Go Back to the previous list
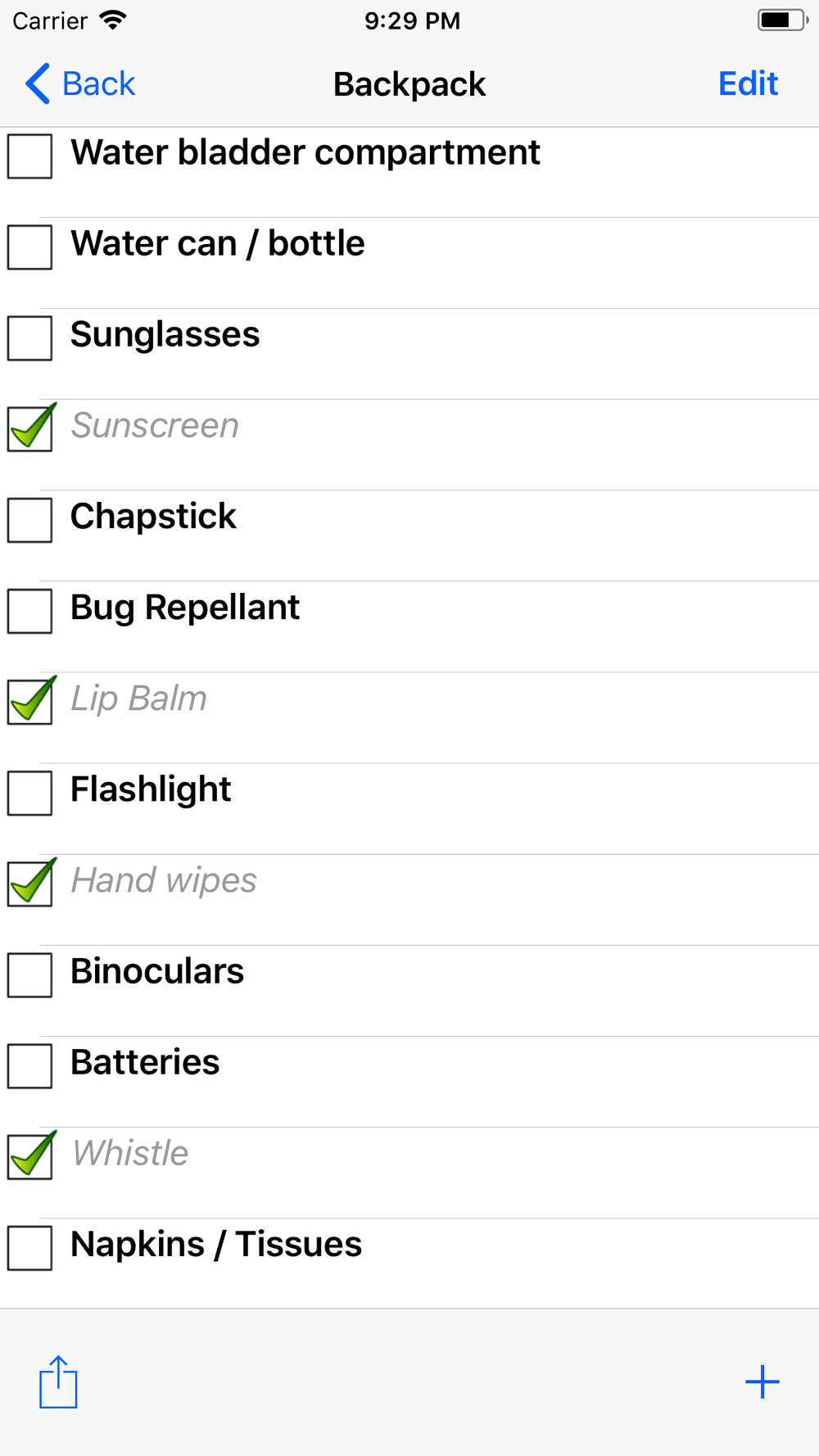 click(80, 84)
